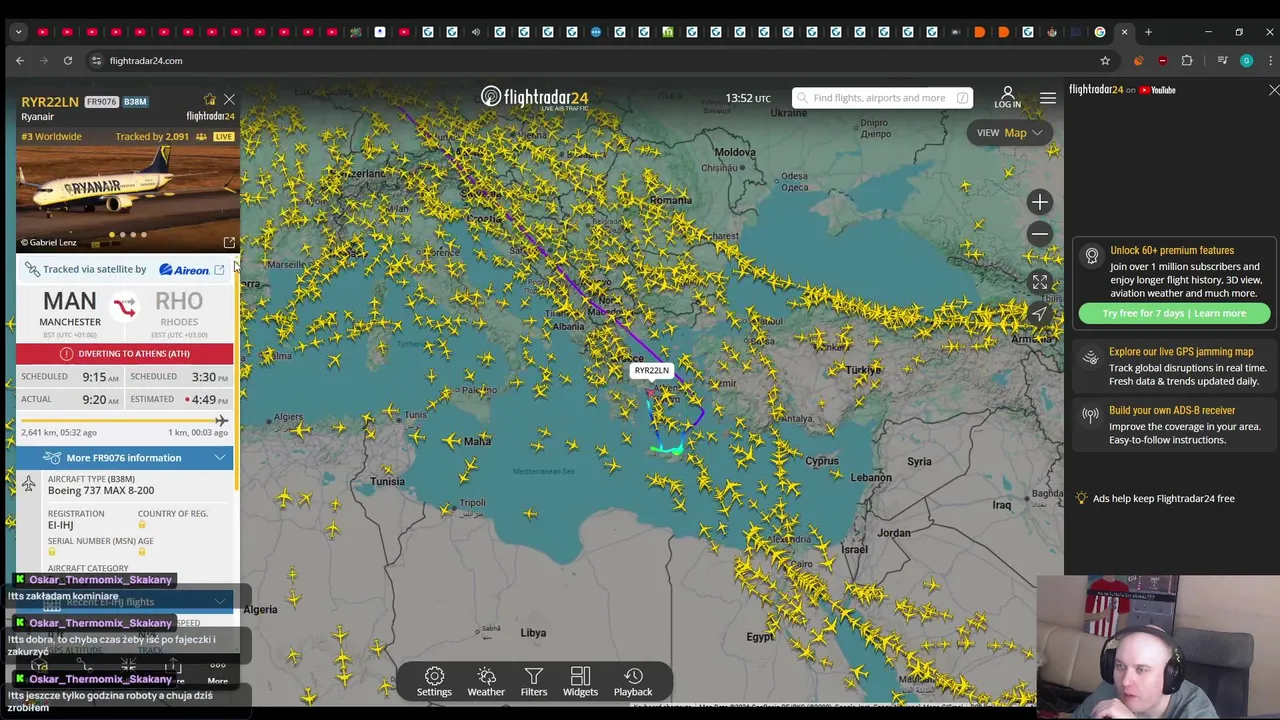Viewport: 1280px width, 720px height.
Task: Click the Google favicon browser tab
Action: coord(1100,32)
